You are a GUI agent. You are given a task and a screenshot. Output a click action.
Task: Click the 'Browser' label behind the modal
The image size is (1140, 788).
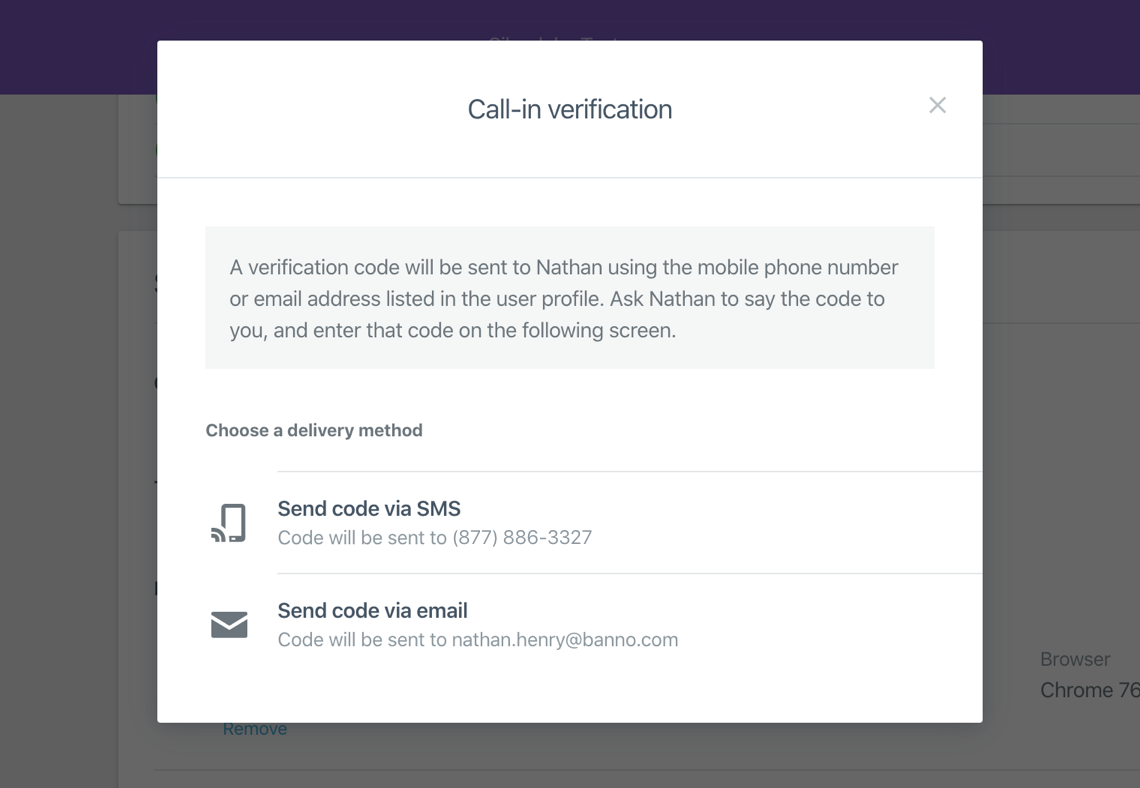click(x=1074, y=659)
